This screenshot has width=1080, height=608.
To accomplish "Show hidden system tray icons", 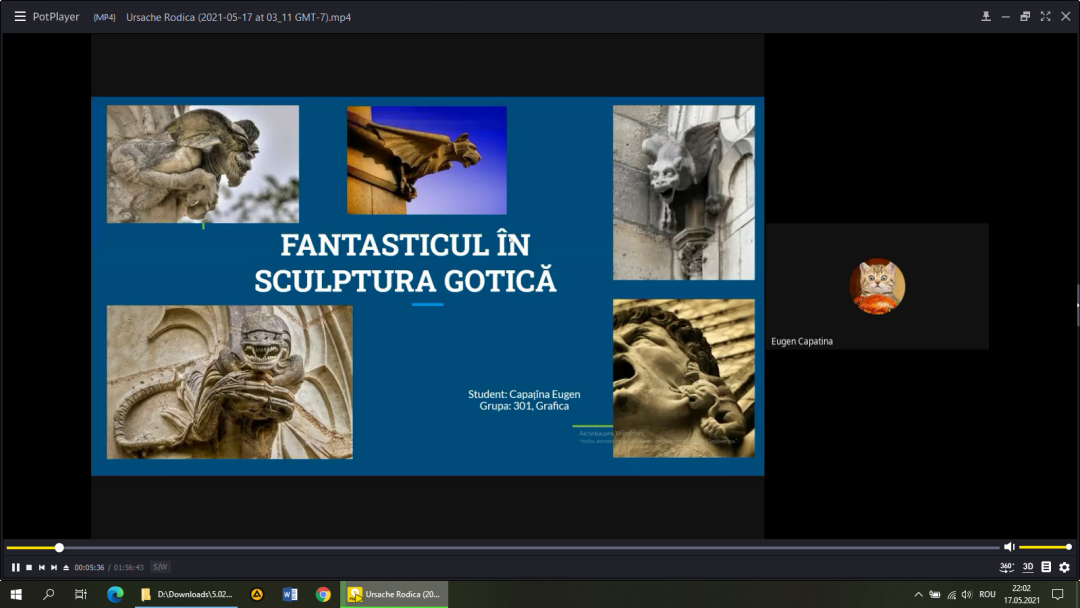I will 918,594.
